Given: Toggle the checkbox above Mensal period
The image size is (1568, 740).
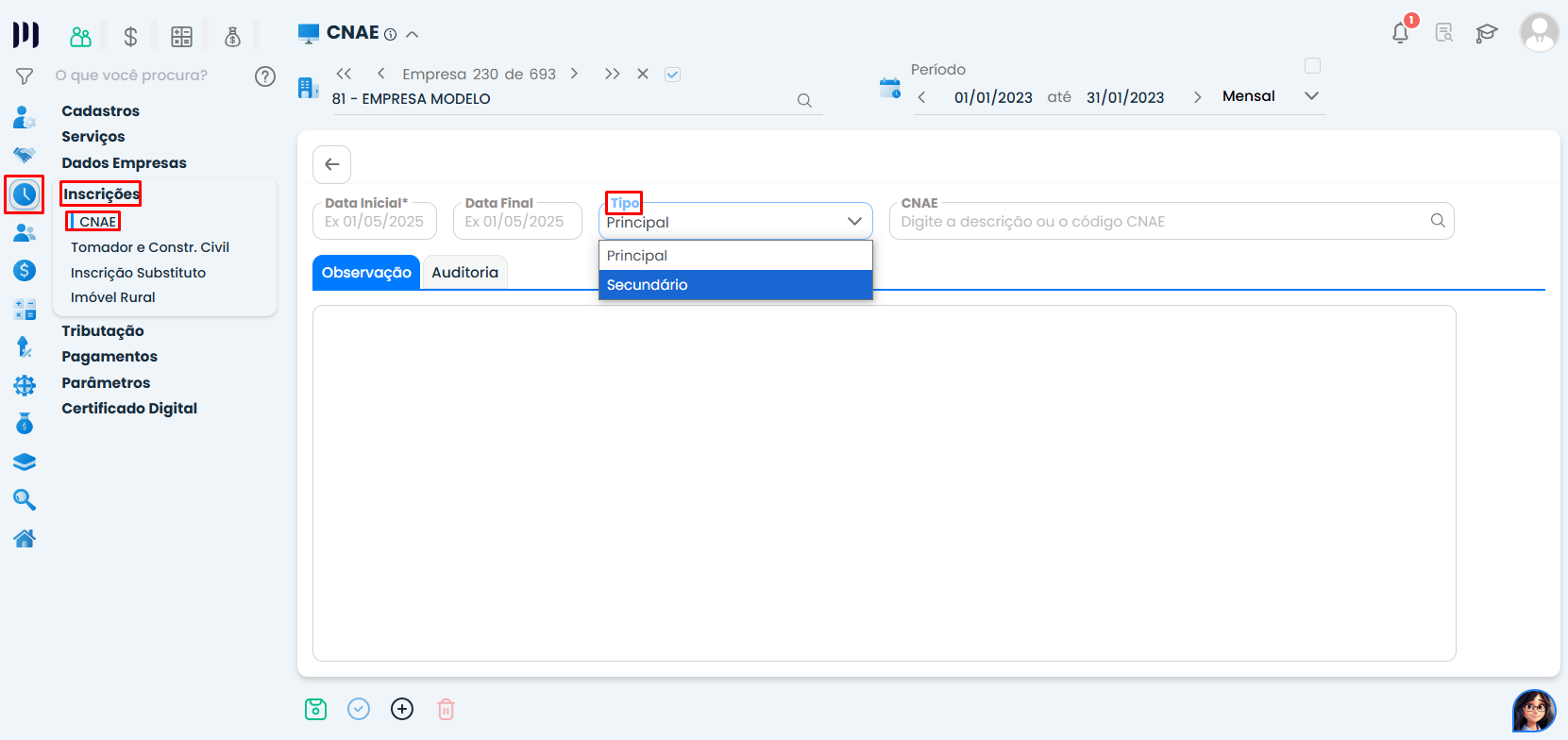Looking at the screenshot, I should pos(1312,66).
